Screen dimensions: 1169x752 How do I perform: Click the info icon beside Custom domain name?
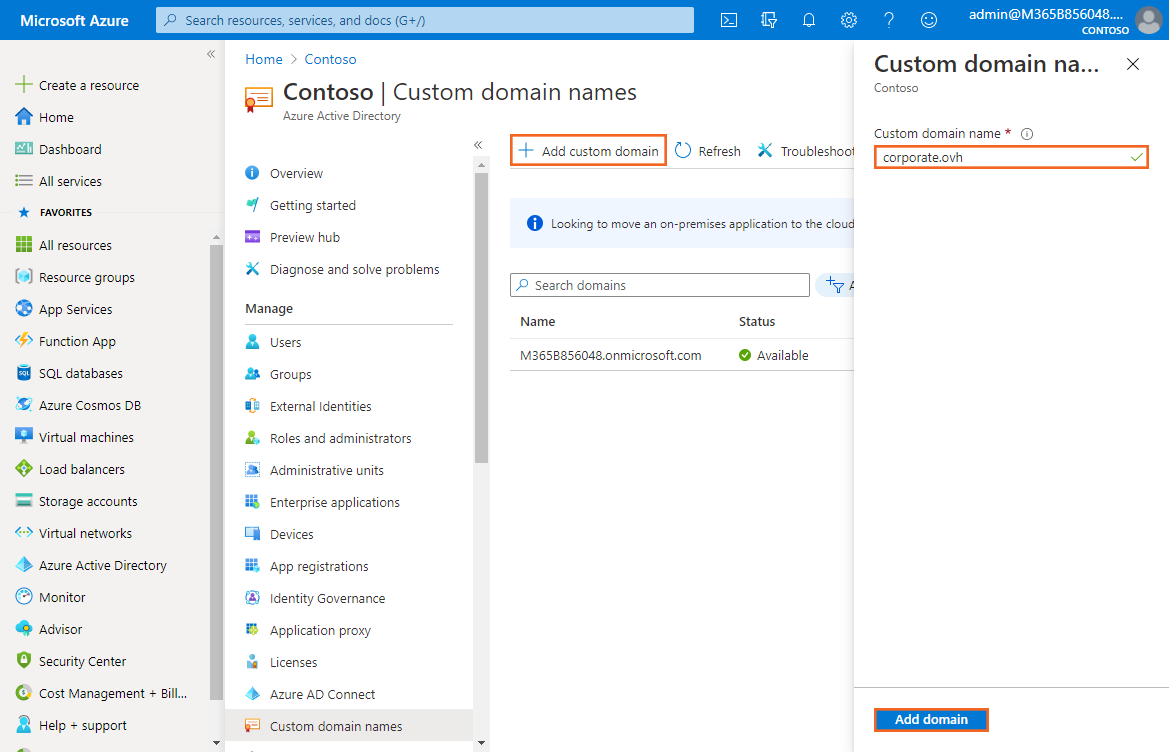(1027, 134)
